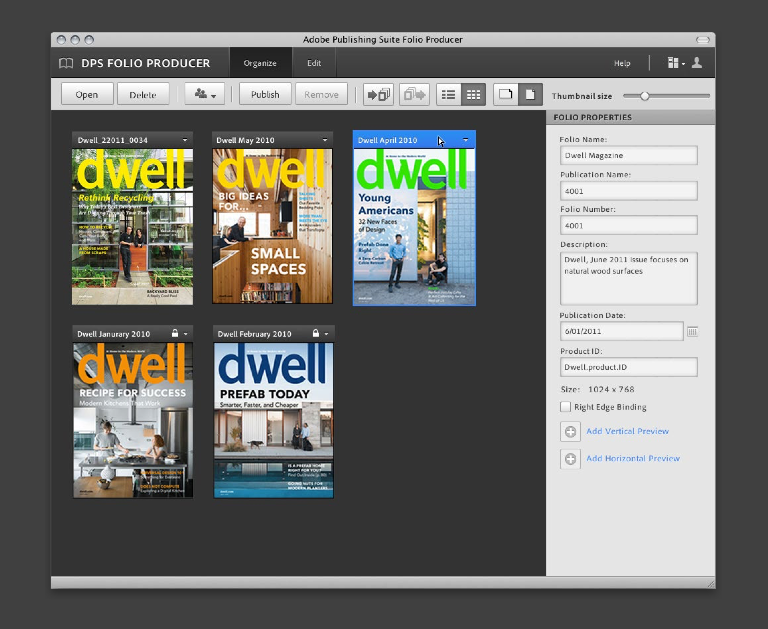Click the FOLIO PROPERTIES panel header
This screenshot has height=629, width=768.
[630, 117]
